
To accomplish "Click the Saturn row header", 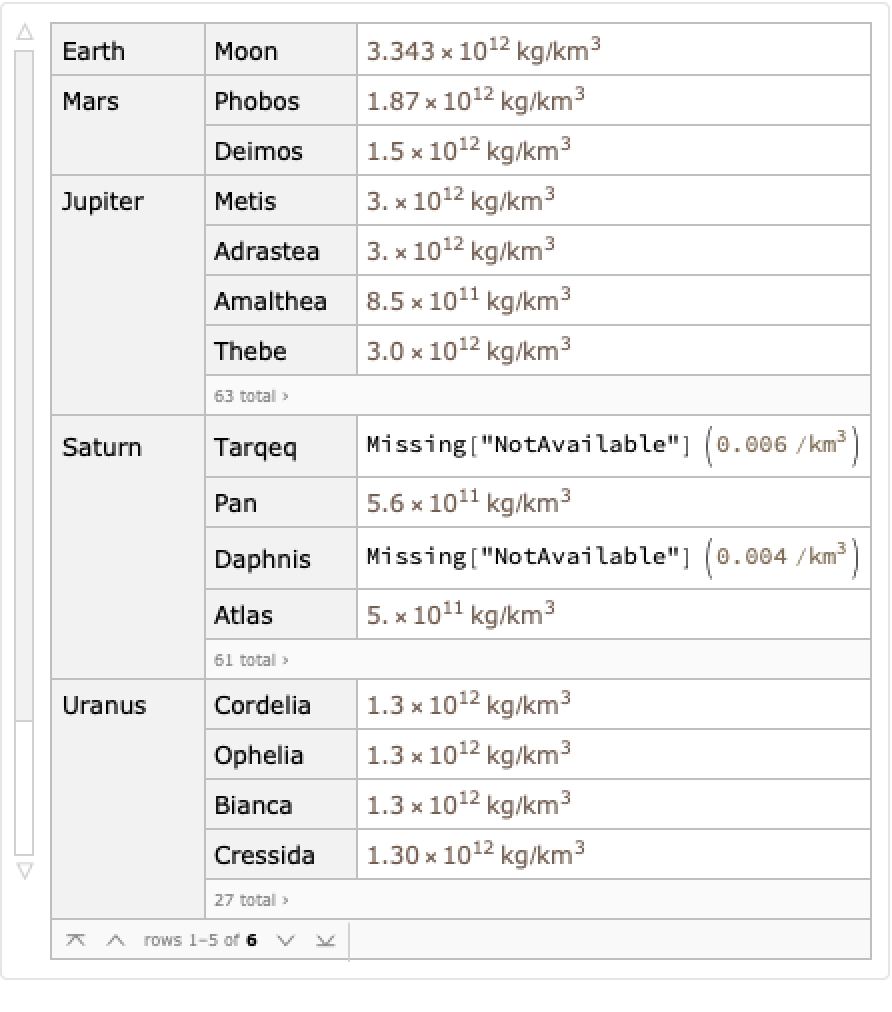I will [x=102, y=447].
